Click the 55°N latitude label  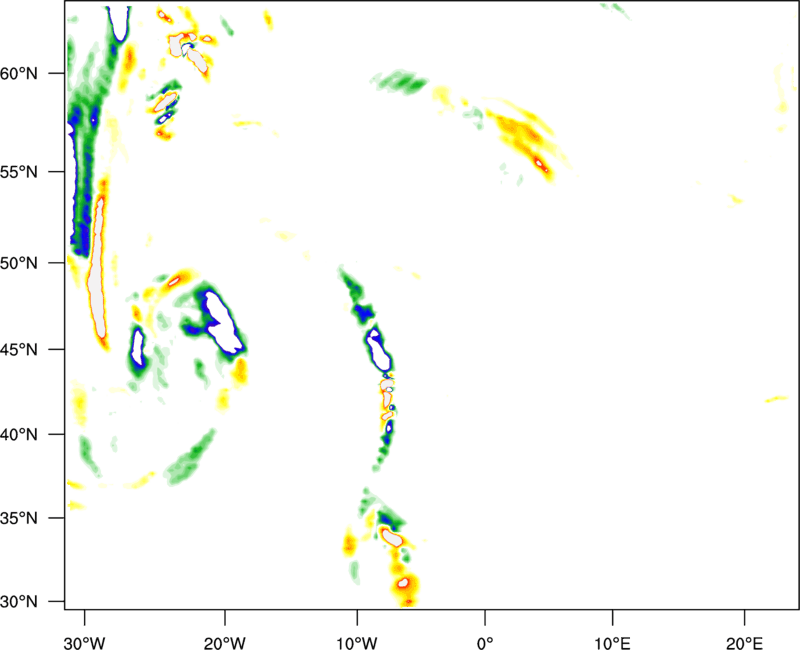coord(19,172)
